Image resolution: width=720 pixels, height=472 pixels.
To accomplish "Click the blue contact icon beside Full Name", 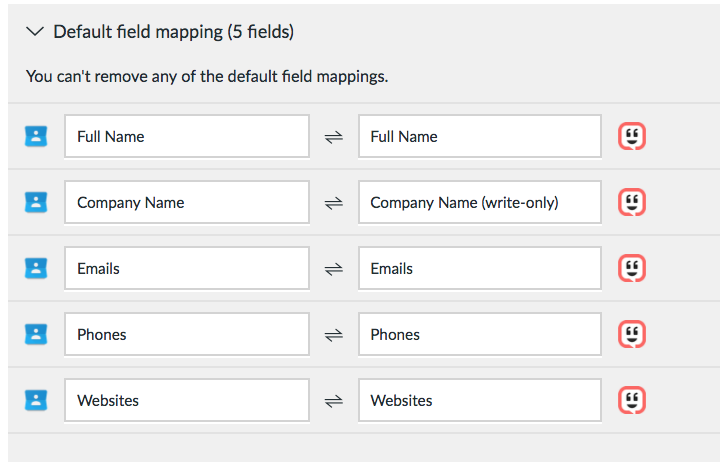I will (x=36, y=136).
